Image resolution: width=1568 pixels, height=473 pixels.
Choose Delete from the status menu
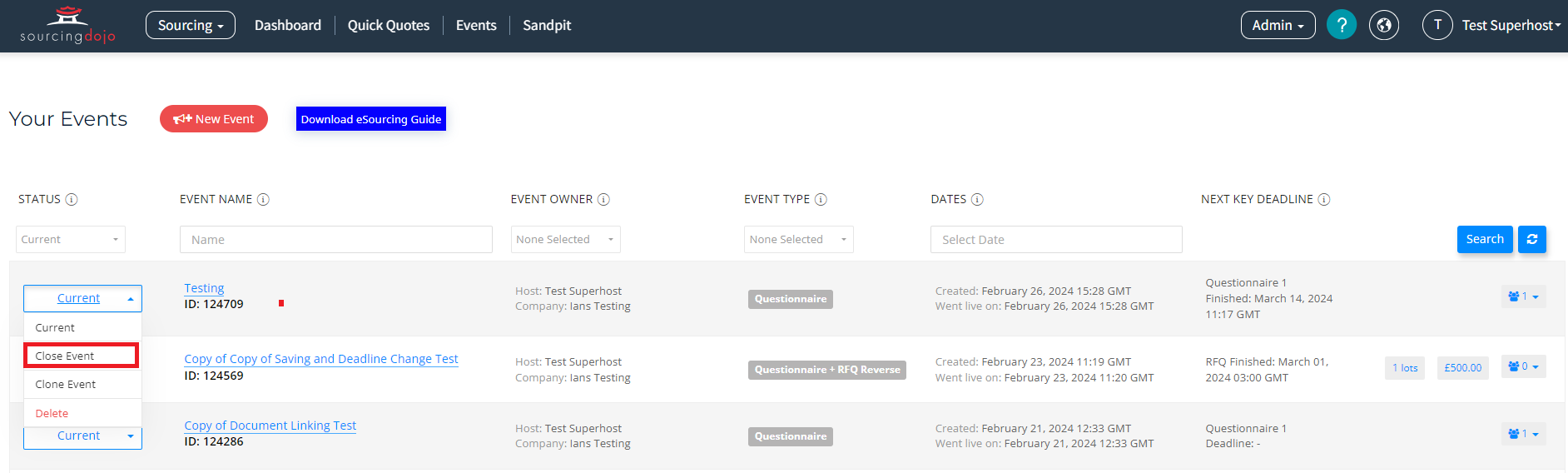(x=82, y=413)
